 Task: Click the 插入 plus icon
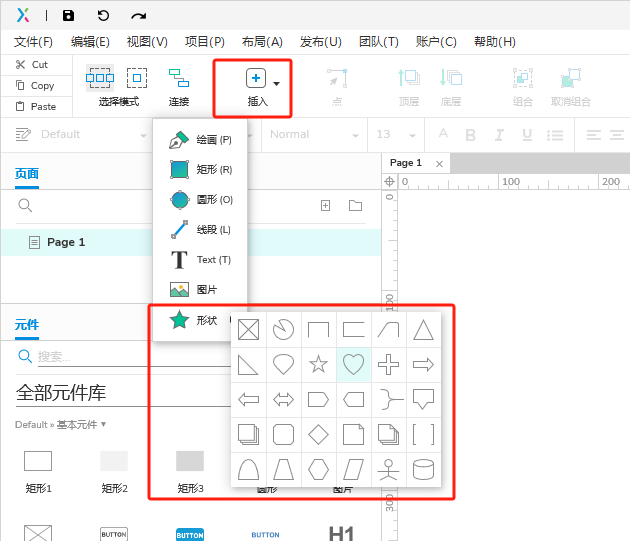(x=256, y=78)
